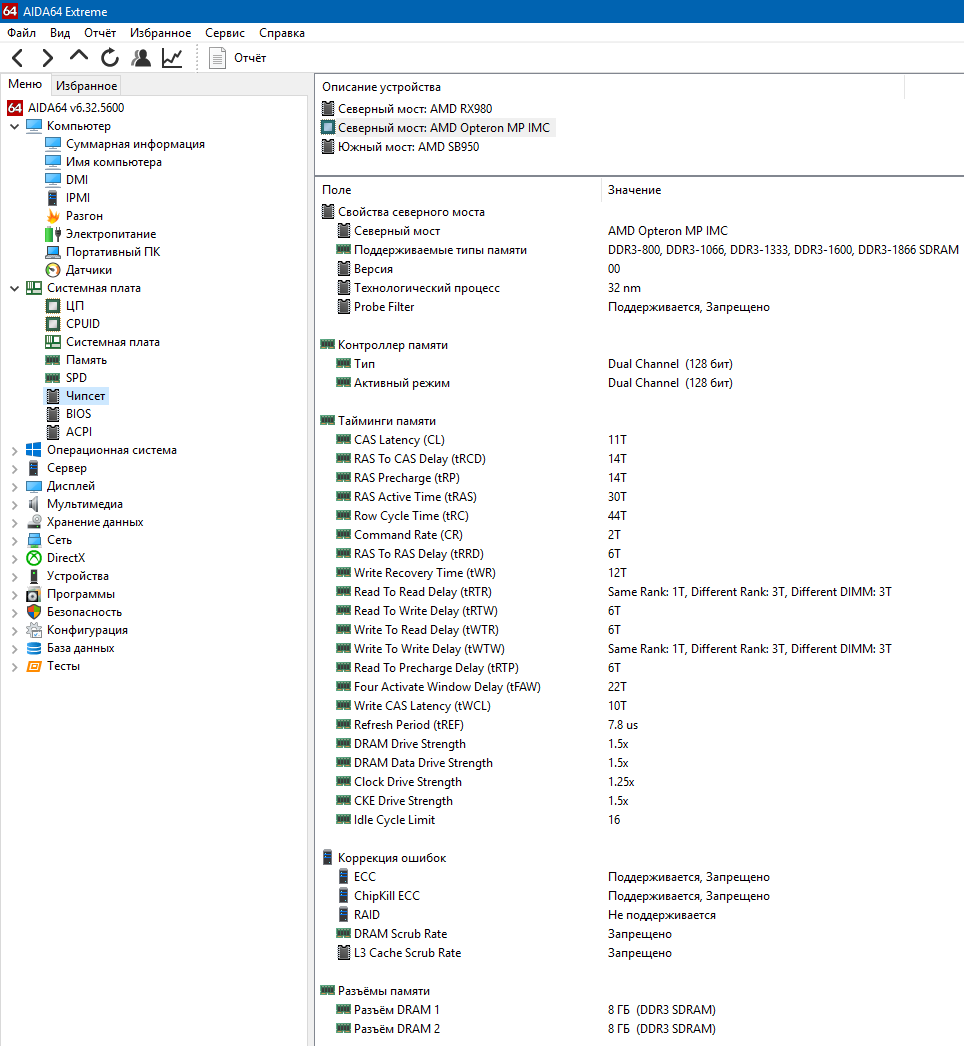Go back with the left arrow toolbar icon

[18, 58]
